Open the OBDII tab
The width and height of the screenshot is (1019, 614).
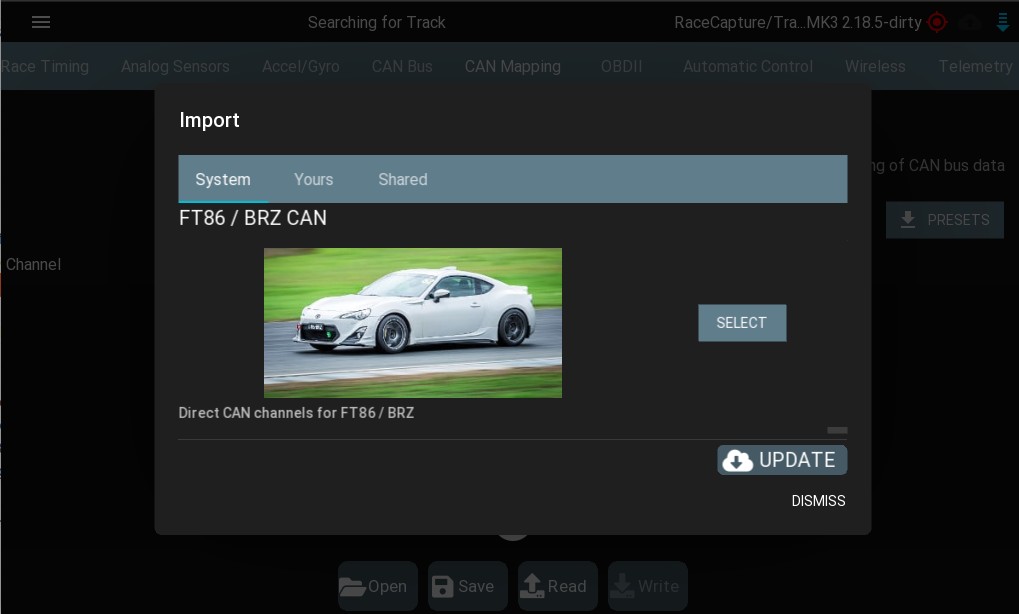(621, 66)
